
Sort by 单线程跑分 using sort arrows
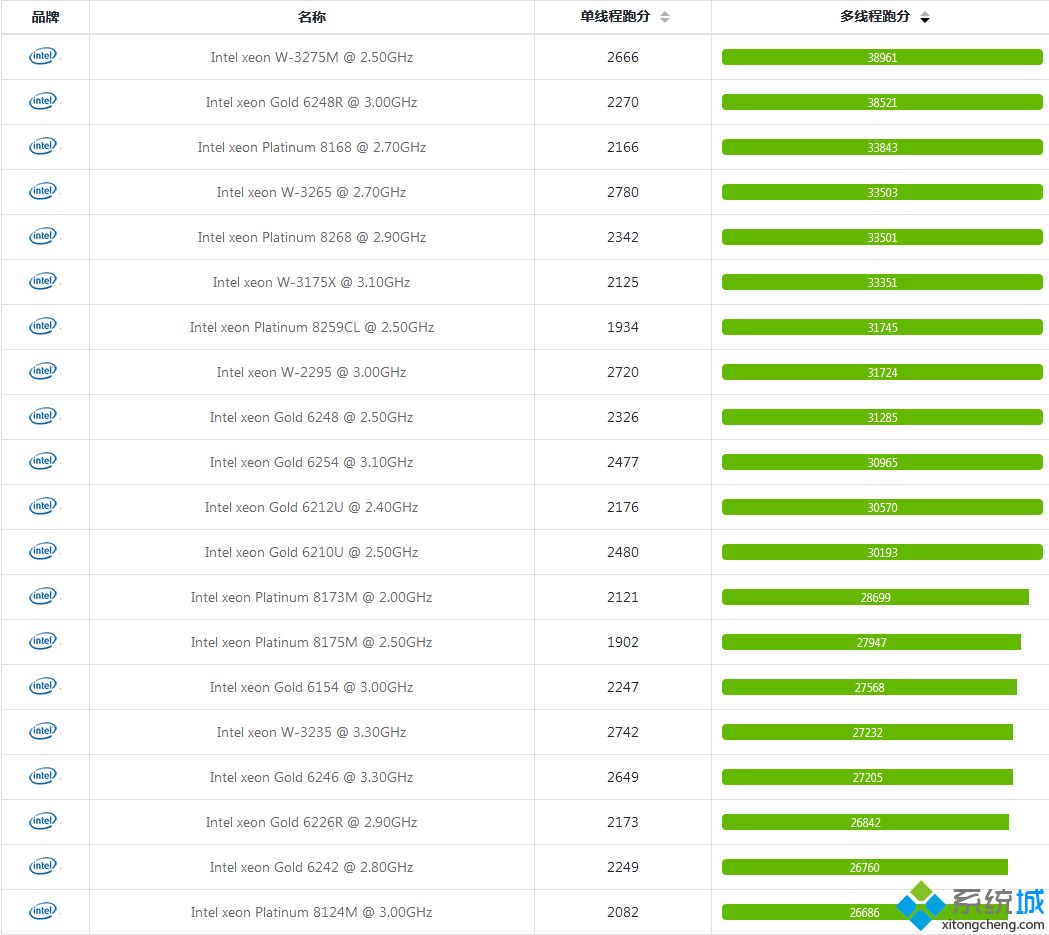[664, 17]
